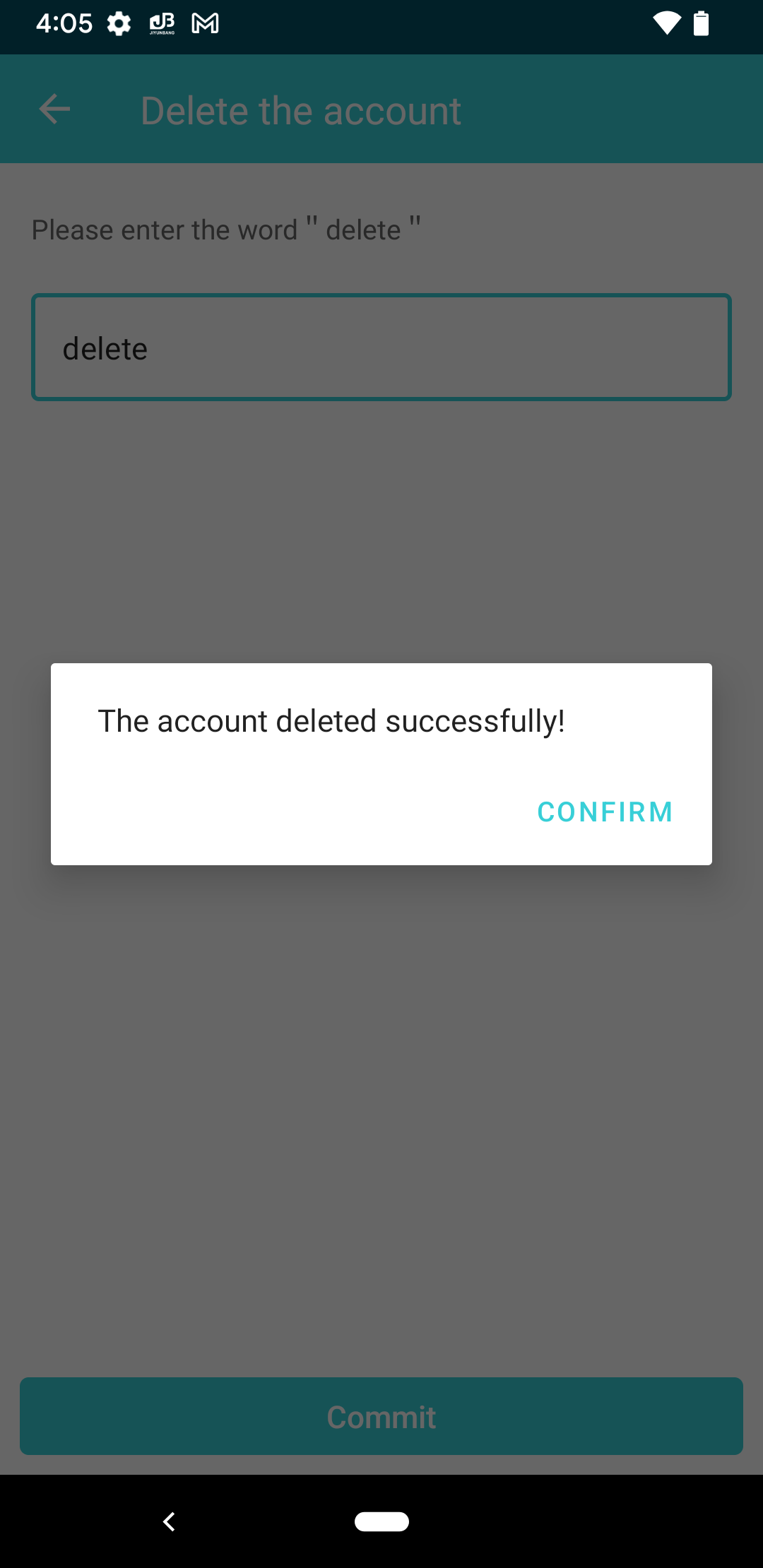
Task: Tap the Gmail notification icon
Action: 205,23
